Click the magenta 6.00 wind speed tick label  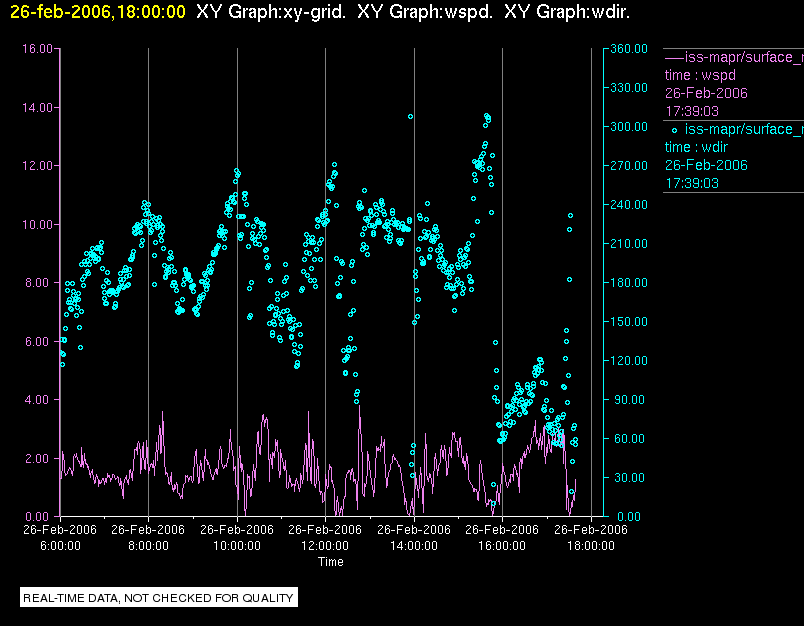[39, 341]
